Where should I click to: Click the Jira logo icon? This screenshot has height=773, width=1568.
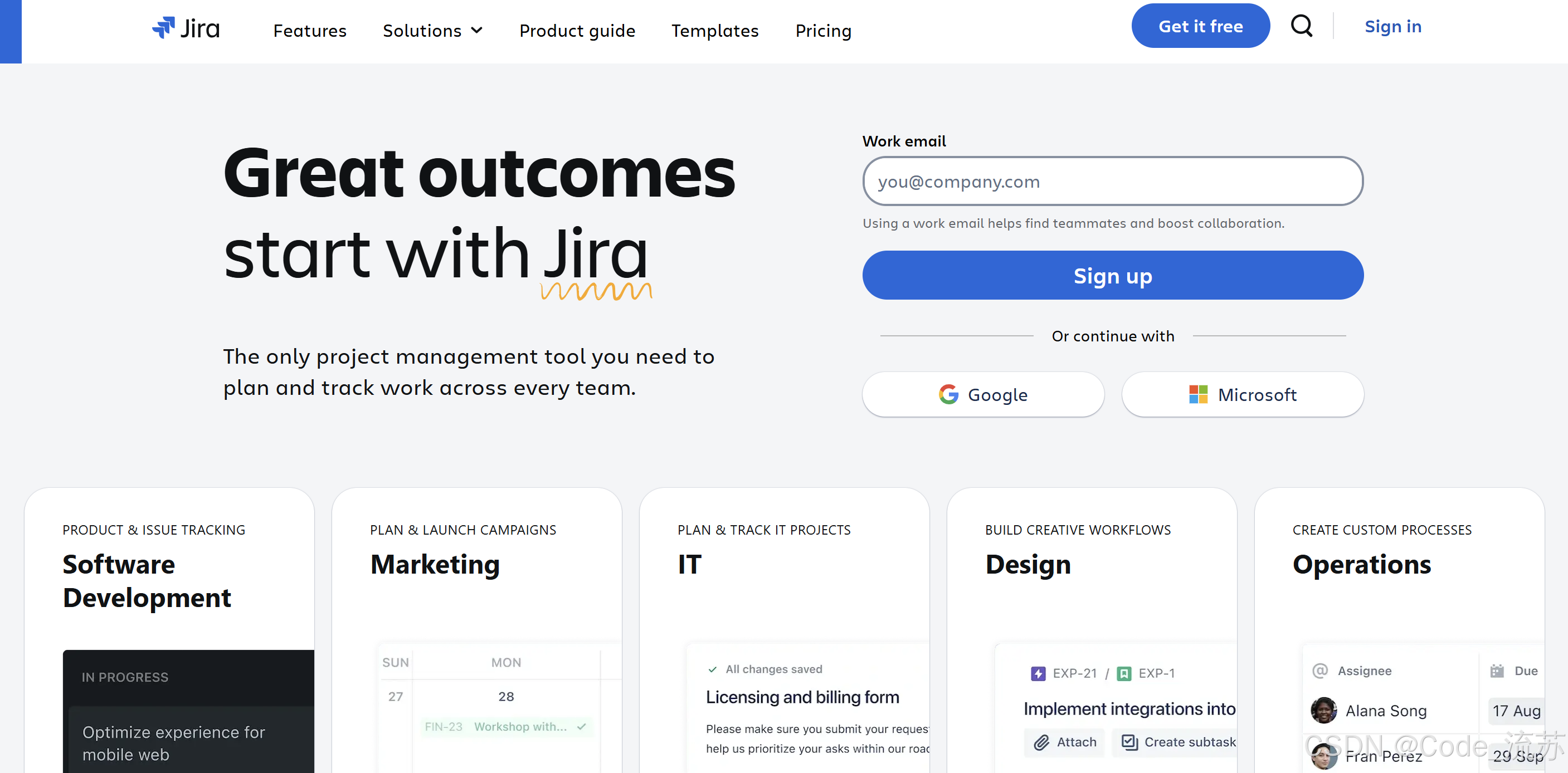164,28
